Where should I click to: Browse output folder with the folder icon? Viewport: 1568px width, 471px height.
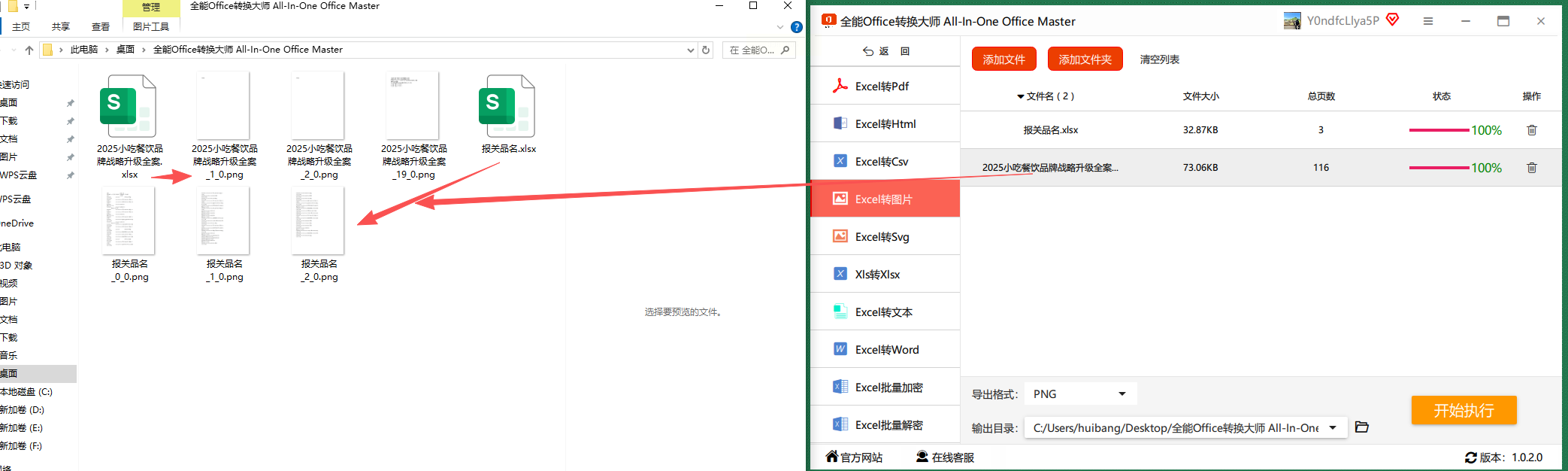coord(1361,427)
